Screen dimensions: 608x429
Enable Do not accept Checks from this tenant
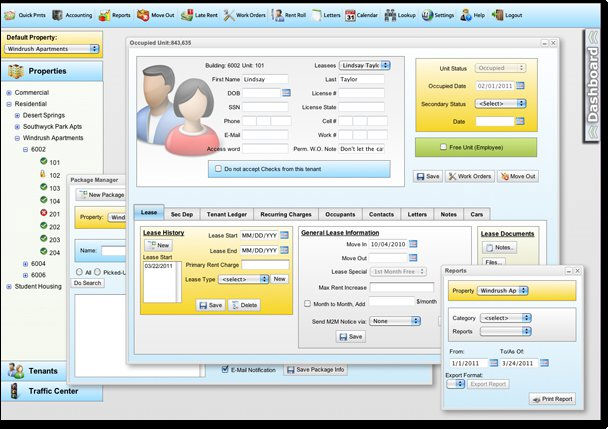(218, 169)
